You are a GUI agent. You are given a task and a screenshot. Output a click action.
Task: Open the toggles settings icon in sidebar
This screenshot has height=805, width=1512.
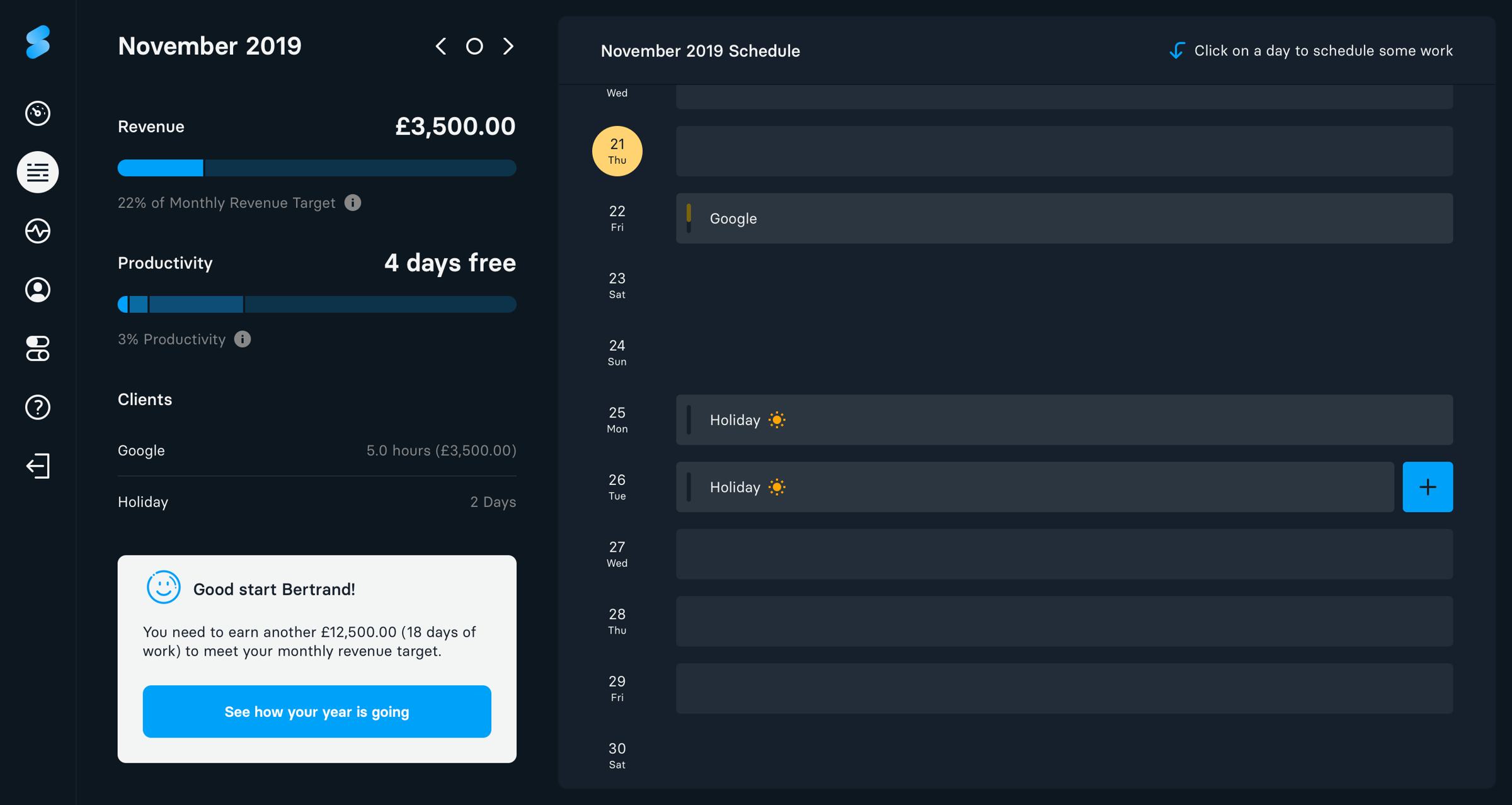(x=38, y=348)
